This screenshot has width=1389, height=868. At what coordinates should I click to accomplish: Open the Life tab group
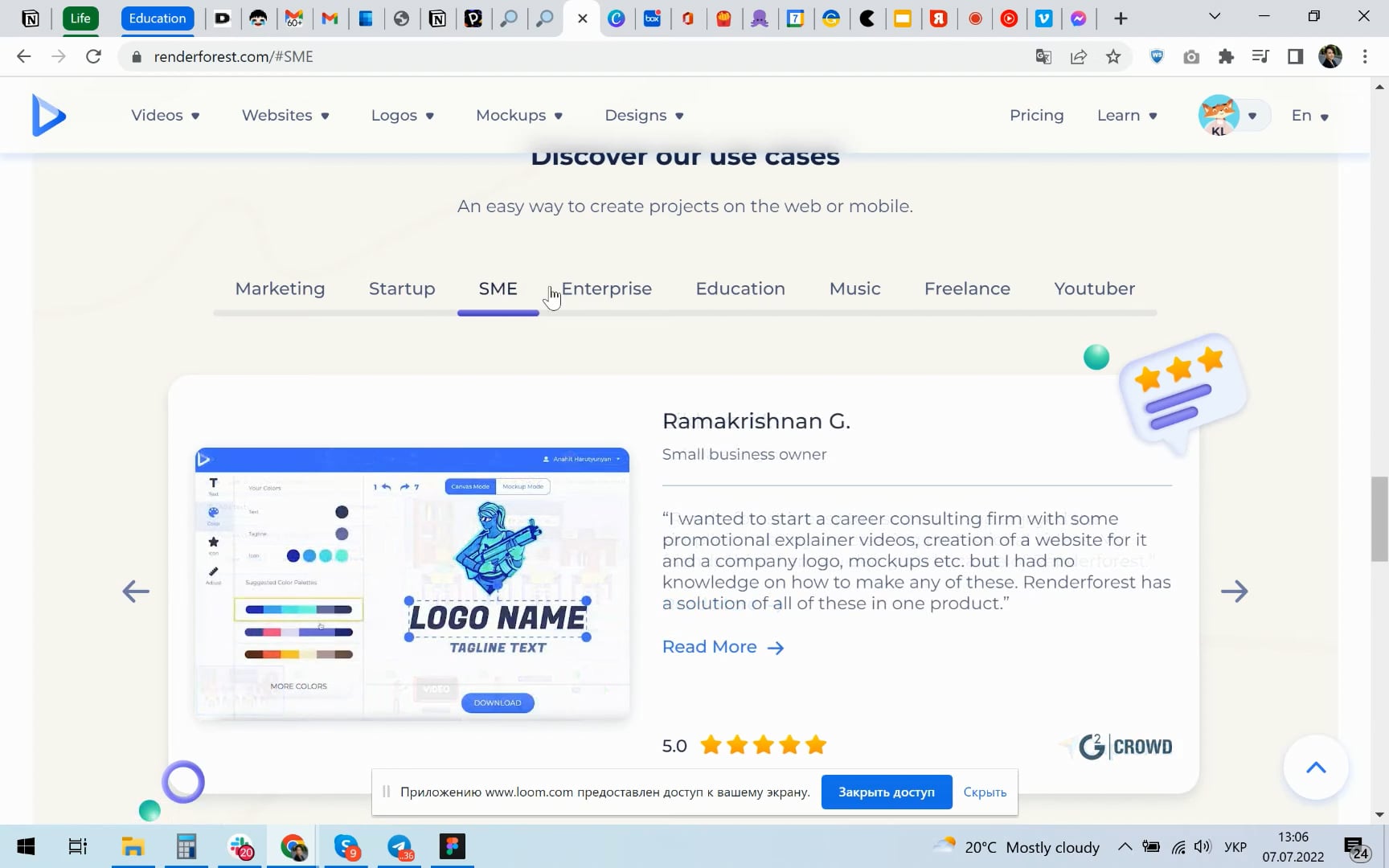pyautogui.click(x=80, y=18)
